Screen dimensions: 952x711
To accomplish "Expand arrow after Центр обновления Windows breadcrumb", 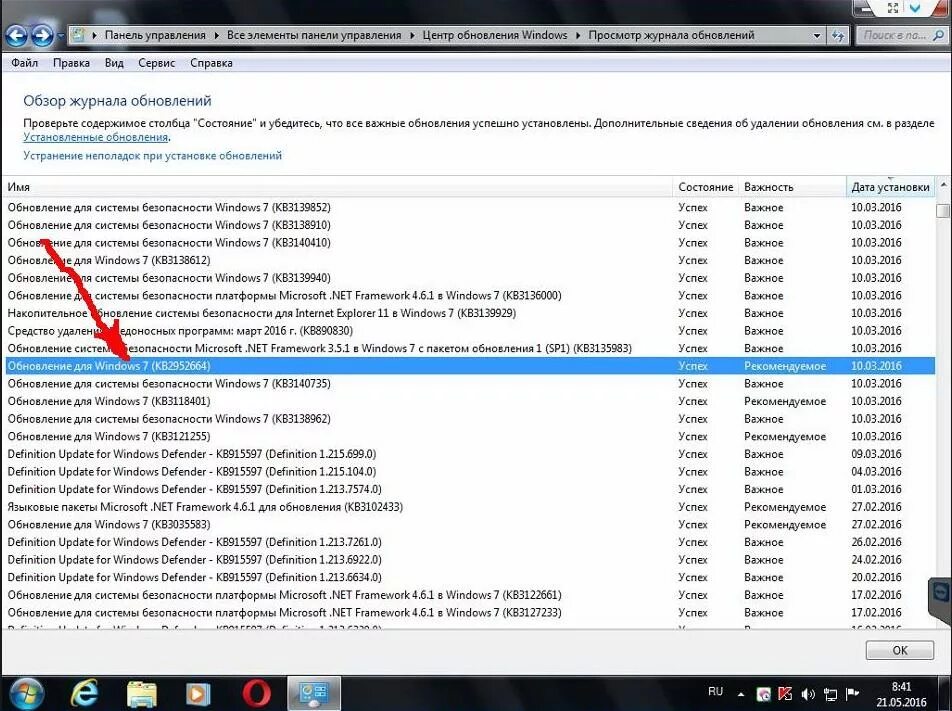I will tap(578, 35).
